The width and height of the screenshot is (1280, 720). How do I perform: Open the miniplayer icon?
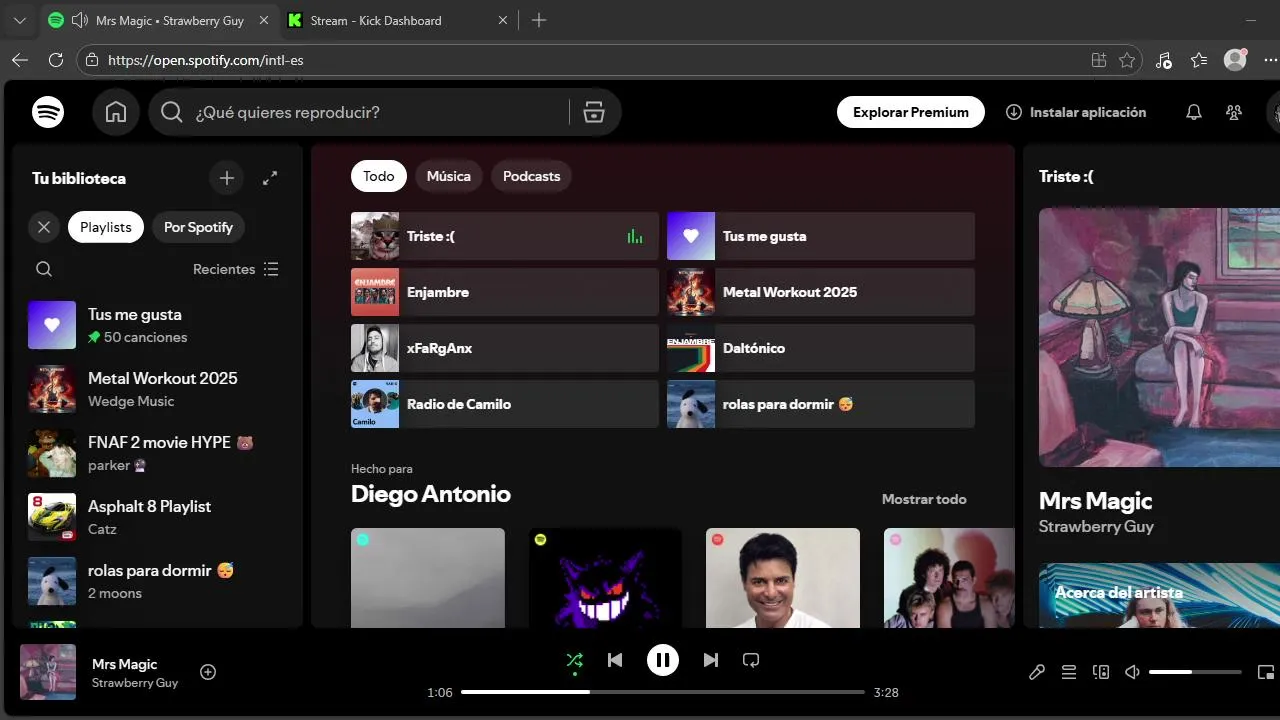tap(1266, 672)
